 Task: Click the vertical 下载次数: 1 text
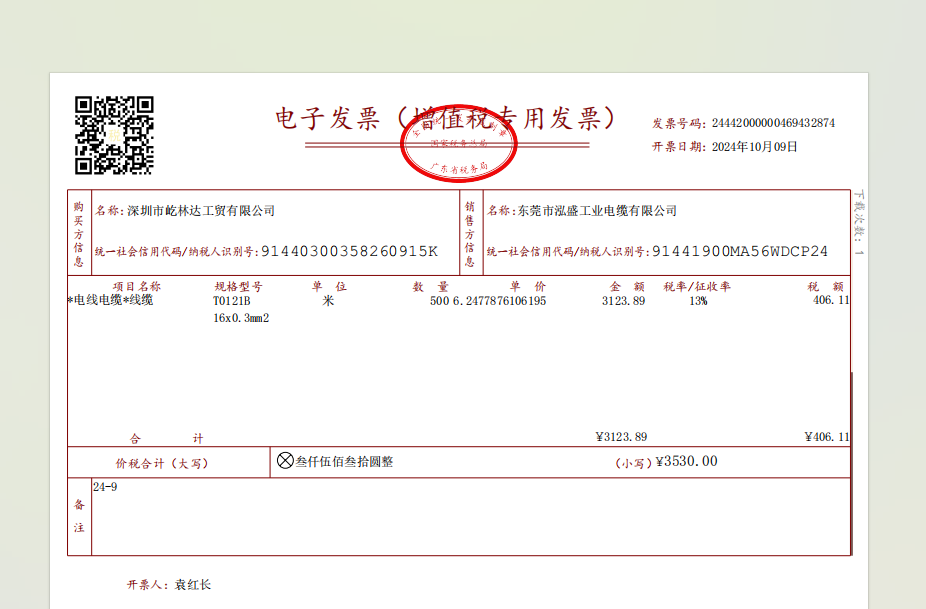coord(859,223)
